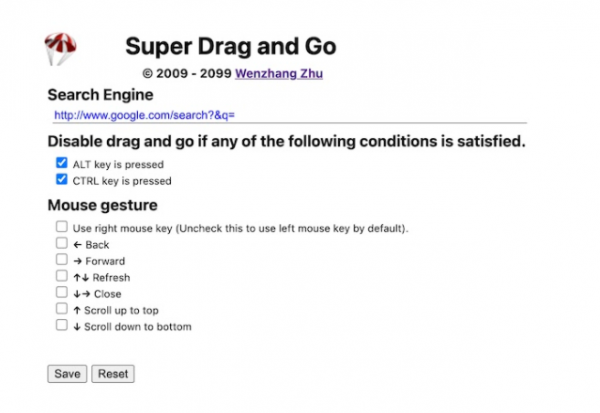Image resolution: width=600 pixels, height=413 pixels.
Task: Click the Search Engine heading
Action: coord(100,95)
